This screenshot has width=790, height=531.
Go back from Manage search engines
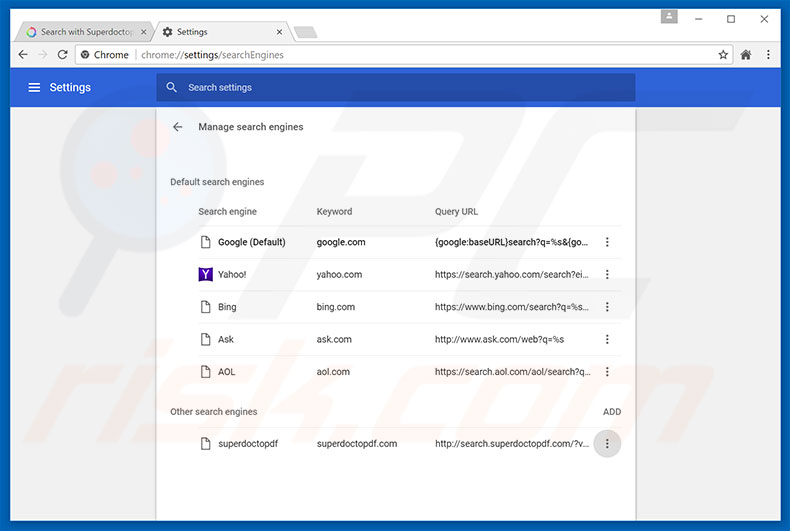click(x=177, y=127)
